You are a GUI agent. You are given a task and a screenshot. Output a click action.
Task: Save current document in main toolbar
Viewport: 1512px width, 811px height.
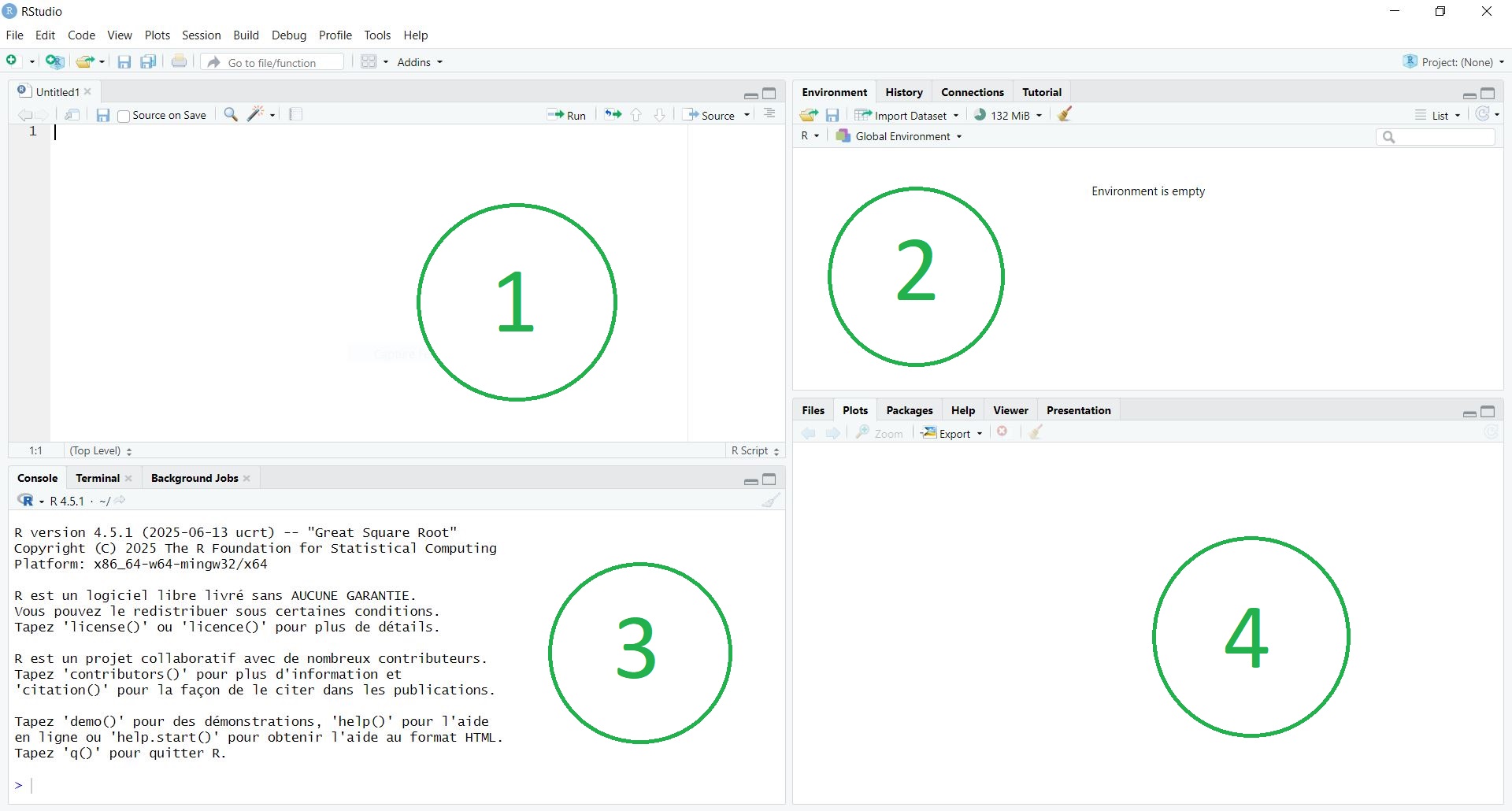124,62
